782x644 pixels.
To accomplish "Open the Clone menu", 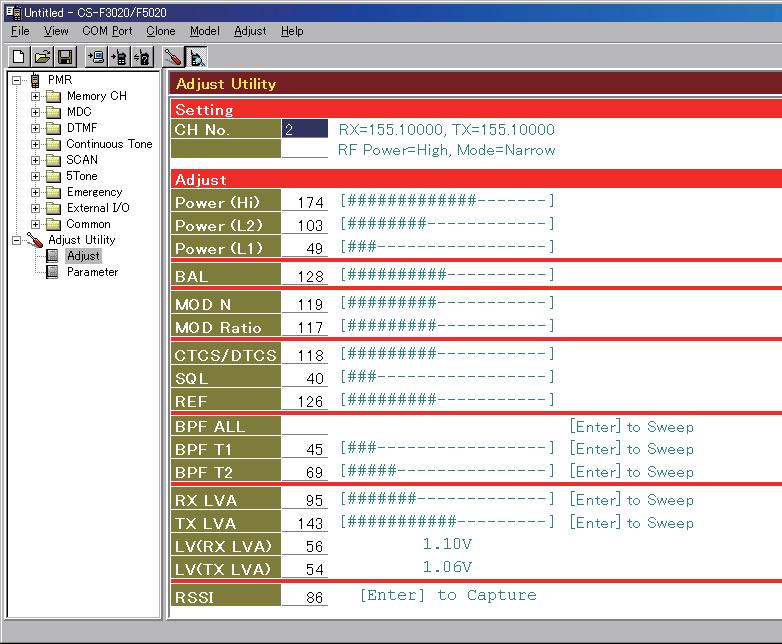I will 161,31.
